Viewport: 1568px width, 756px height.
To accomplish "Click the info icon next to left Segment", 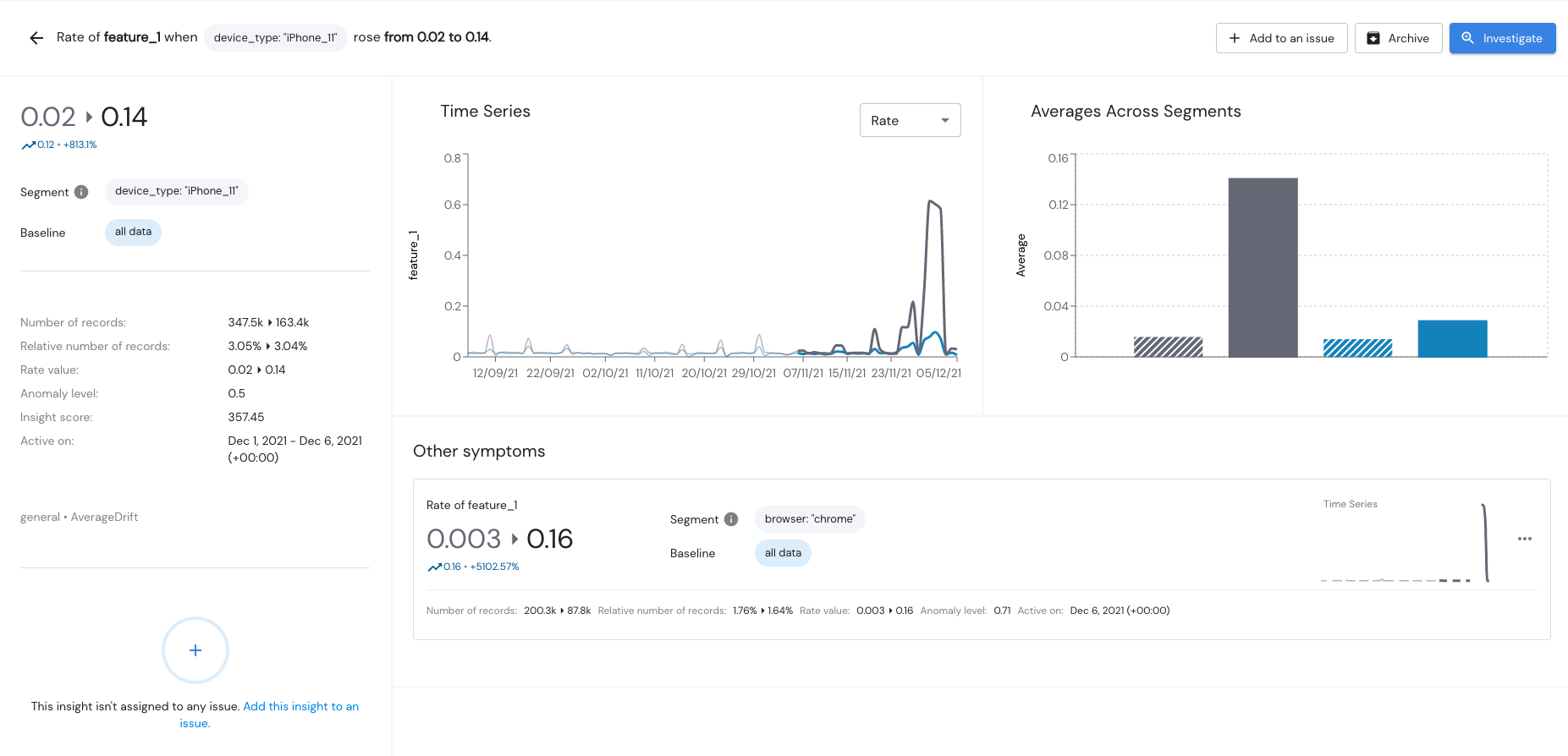I will 81,192.
